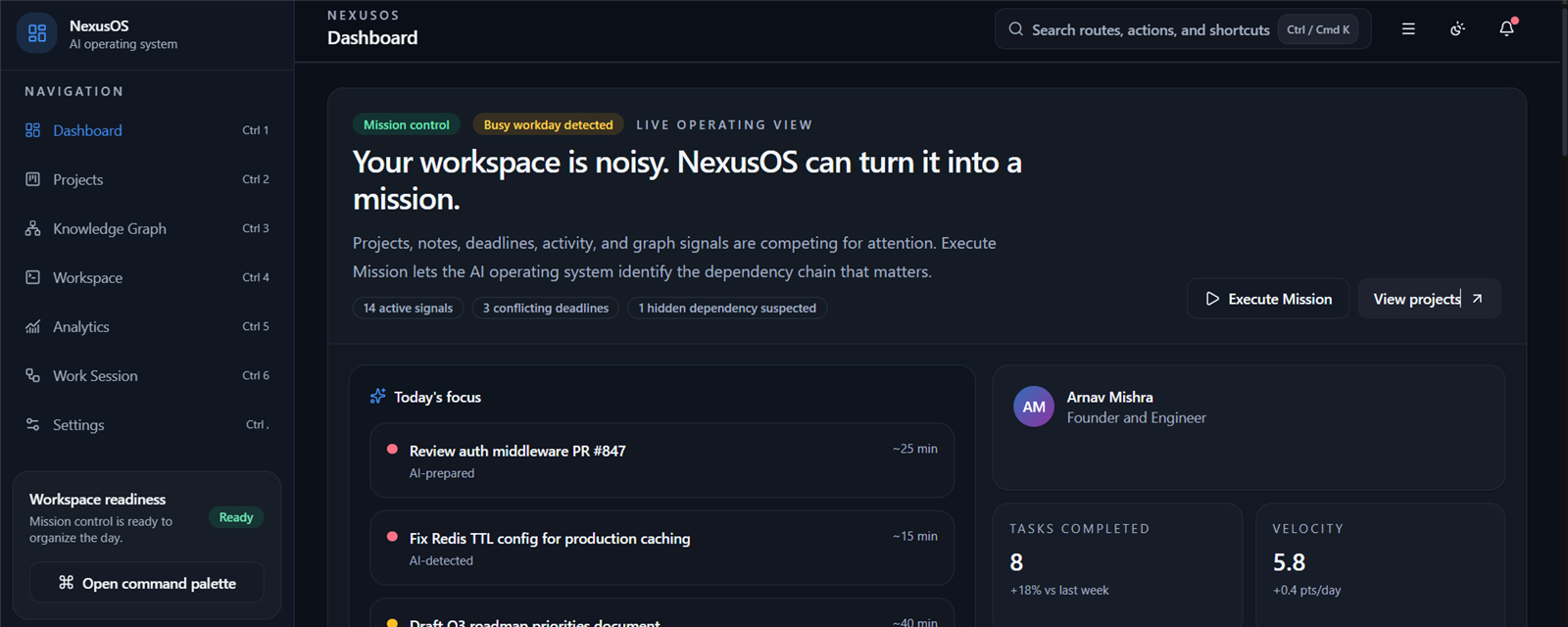Open the hamburger menu icon in header
The width and height of the screenshot is (1568, 627).
tap(1408, 29)
